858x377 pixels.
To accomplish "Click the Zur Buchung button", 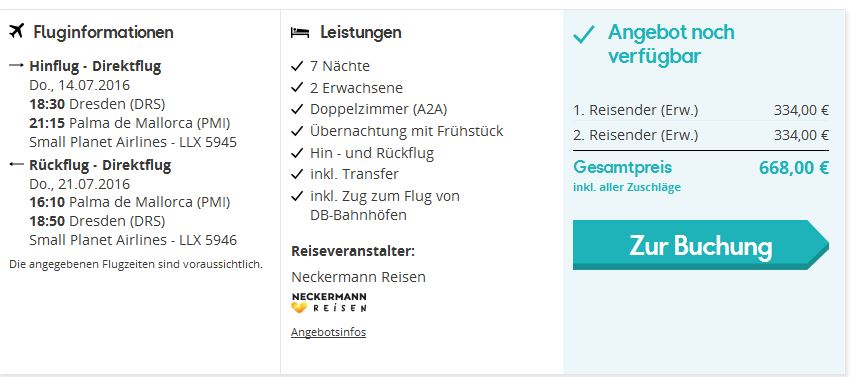I will coord(700,245).
